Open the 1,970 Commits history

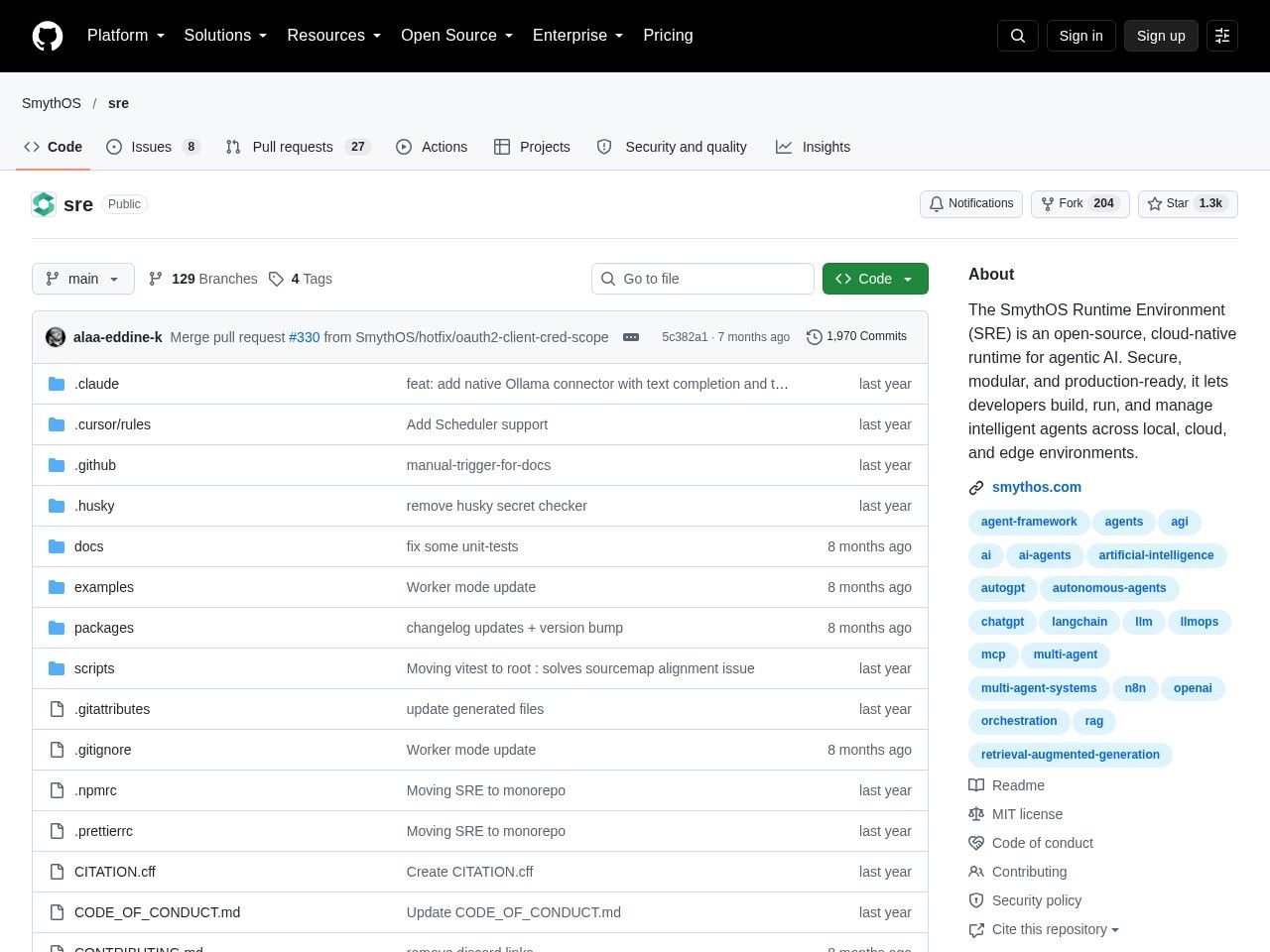(856, 337)
